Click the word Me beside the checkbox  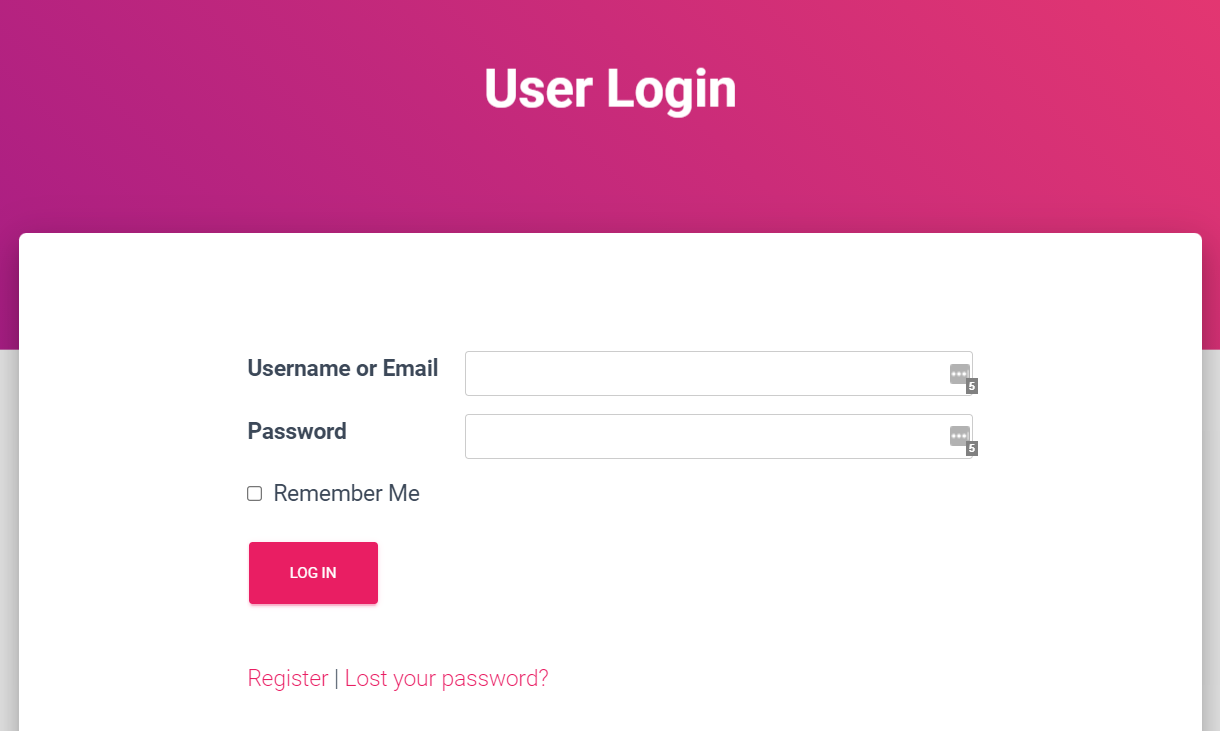pyautogui.click(x=405, y=494)
